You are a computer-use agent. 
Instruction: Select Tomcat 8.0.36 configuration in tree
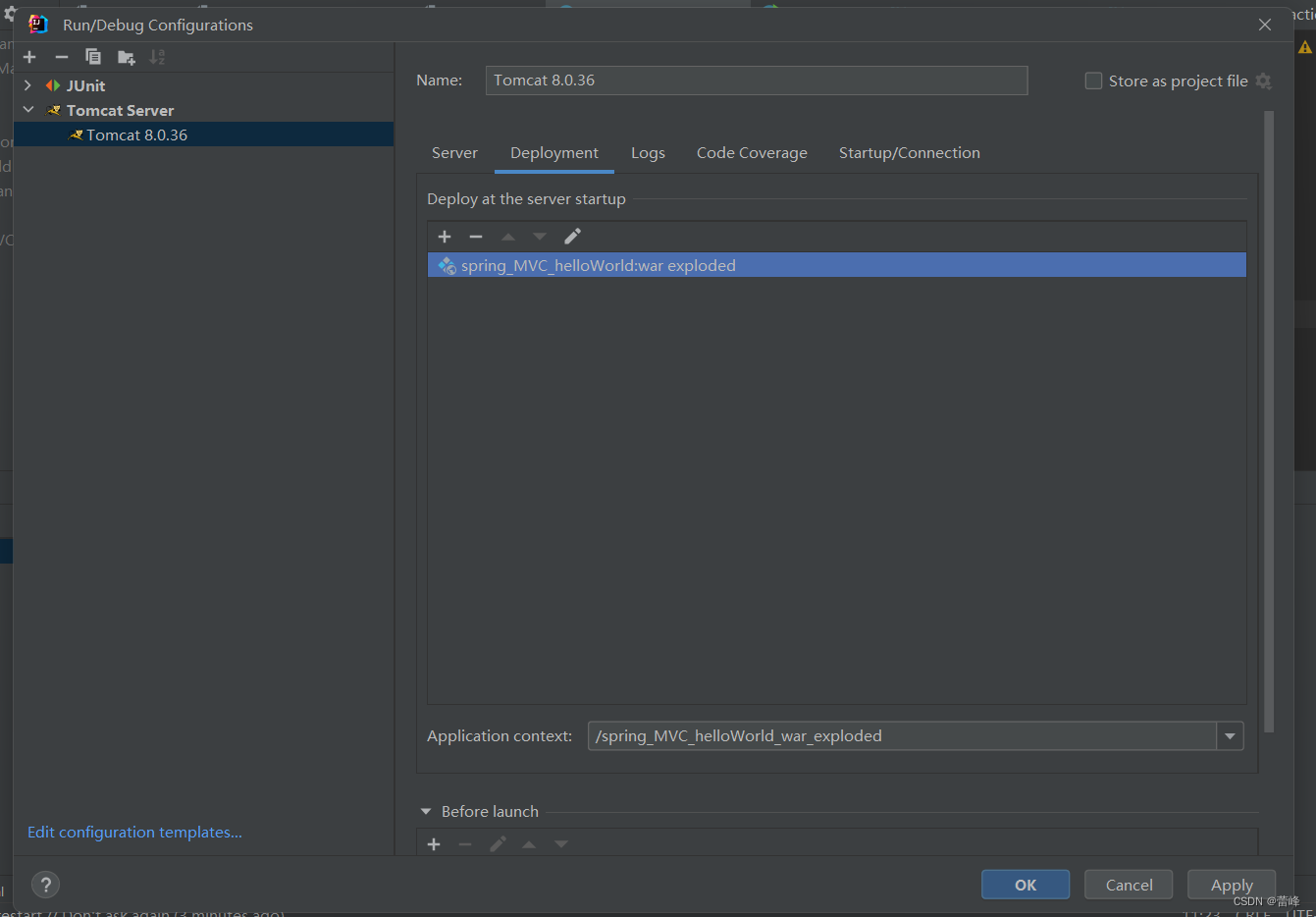(x=203, y=135)
